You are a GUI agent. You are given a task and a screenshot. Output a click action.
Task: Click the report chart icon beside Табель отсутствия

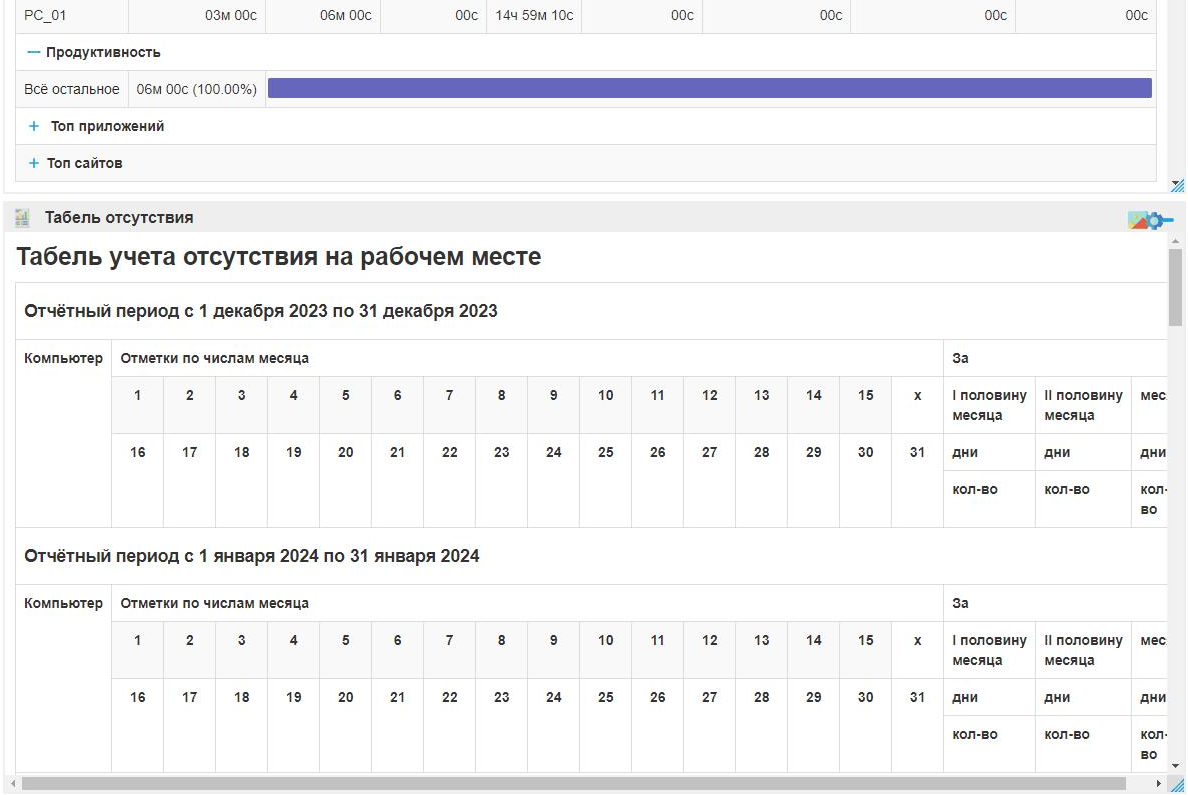(x=22, y=218)
